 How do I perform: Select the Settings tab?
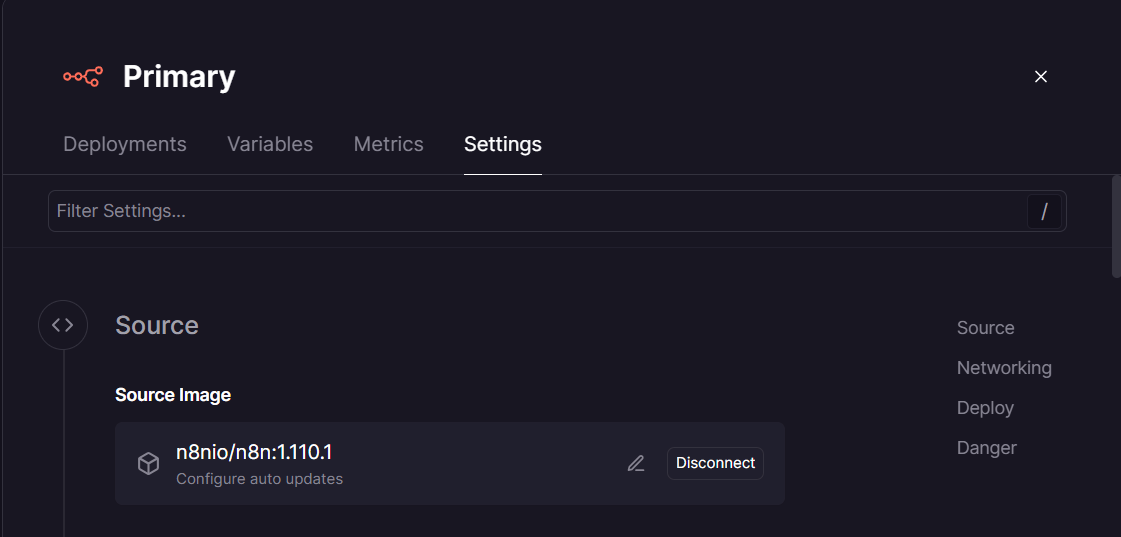point(503,144)
